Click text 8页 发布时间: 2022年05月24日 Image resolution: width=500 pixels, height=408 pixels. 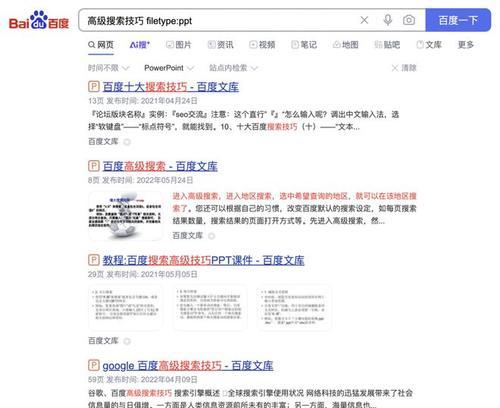[140, 180]
